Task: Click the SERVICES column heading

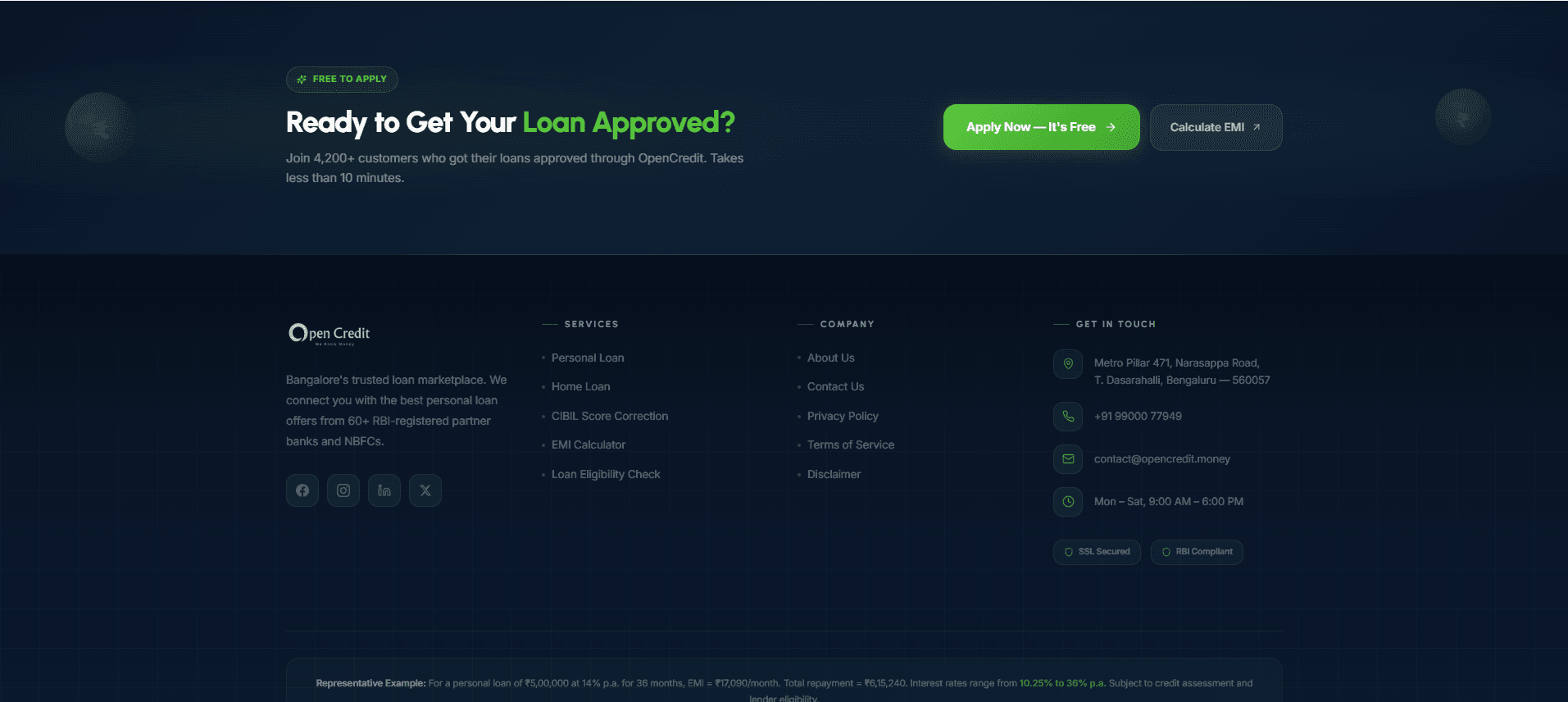Action: tap(591, 325)
